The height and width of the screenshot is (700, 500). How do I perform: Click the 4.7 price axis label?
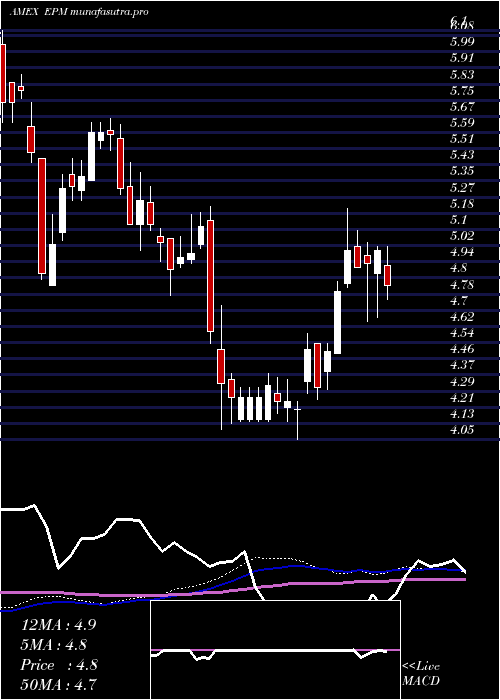[459, 300]
